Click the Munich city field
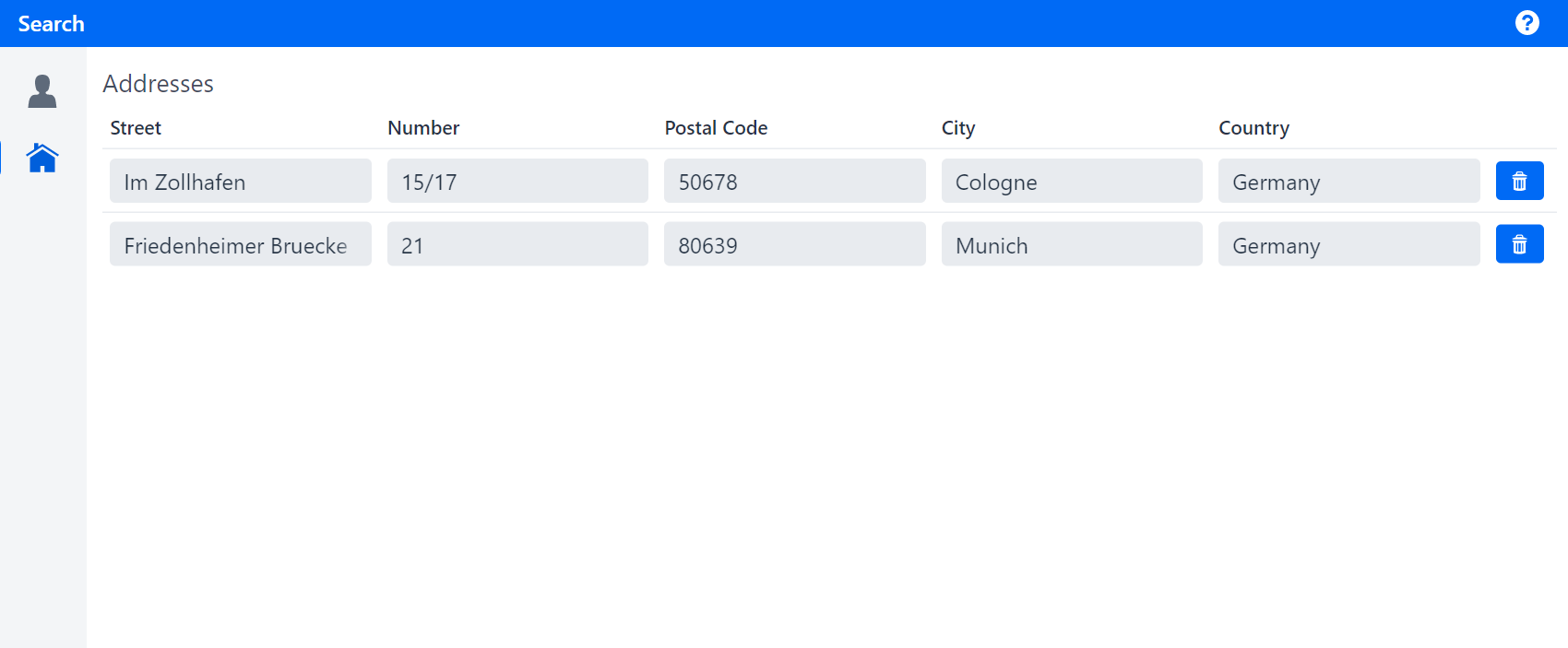1568x648 pixels. 1071,244
